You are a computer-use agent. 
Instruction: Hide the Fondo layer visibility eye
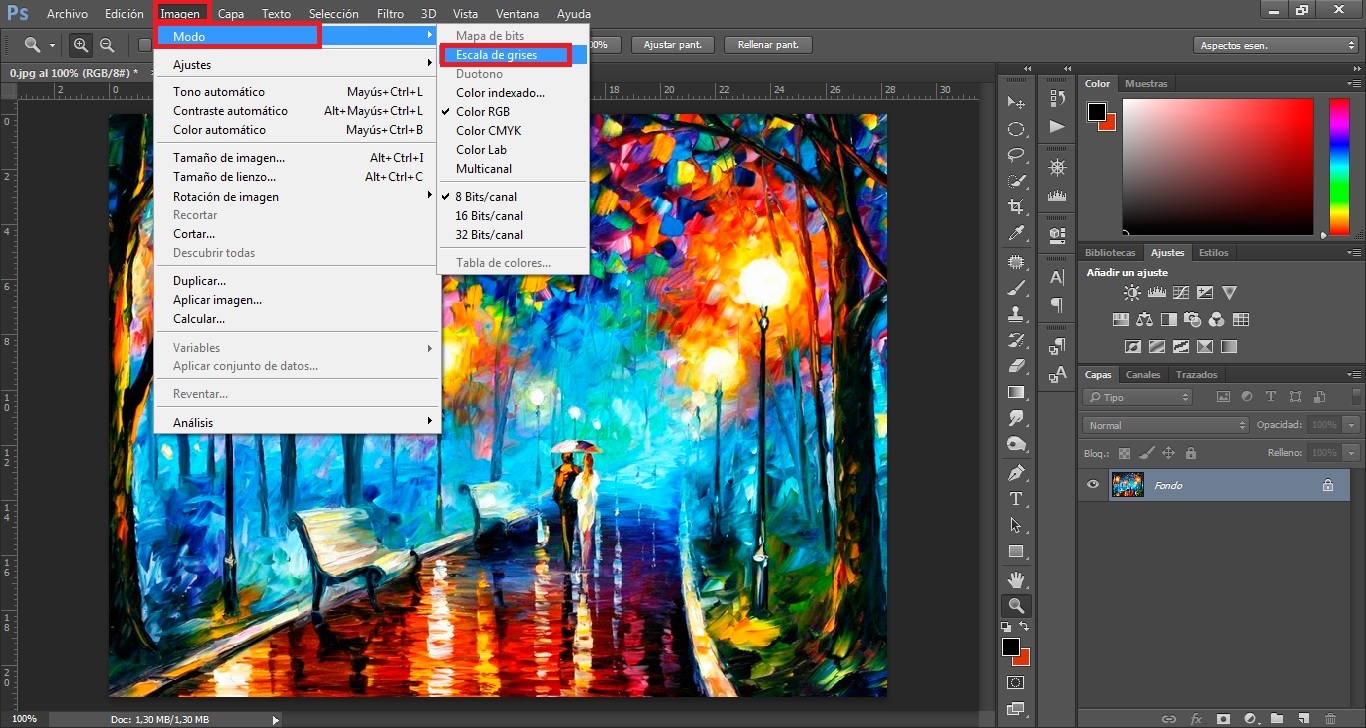click(1093, 485)
